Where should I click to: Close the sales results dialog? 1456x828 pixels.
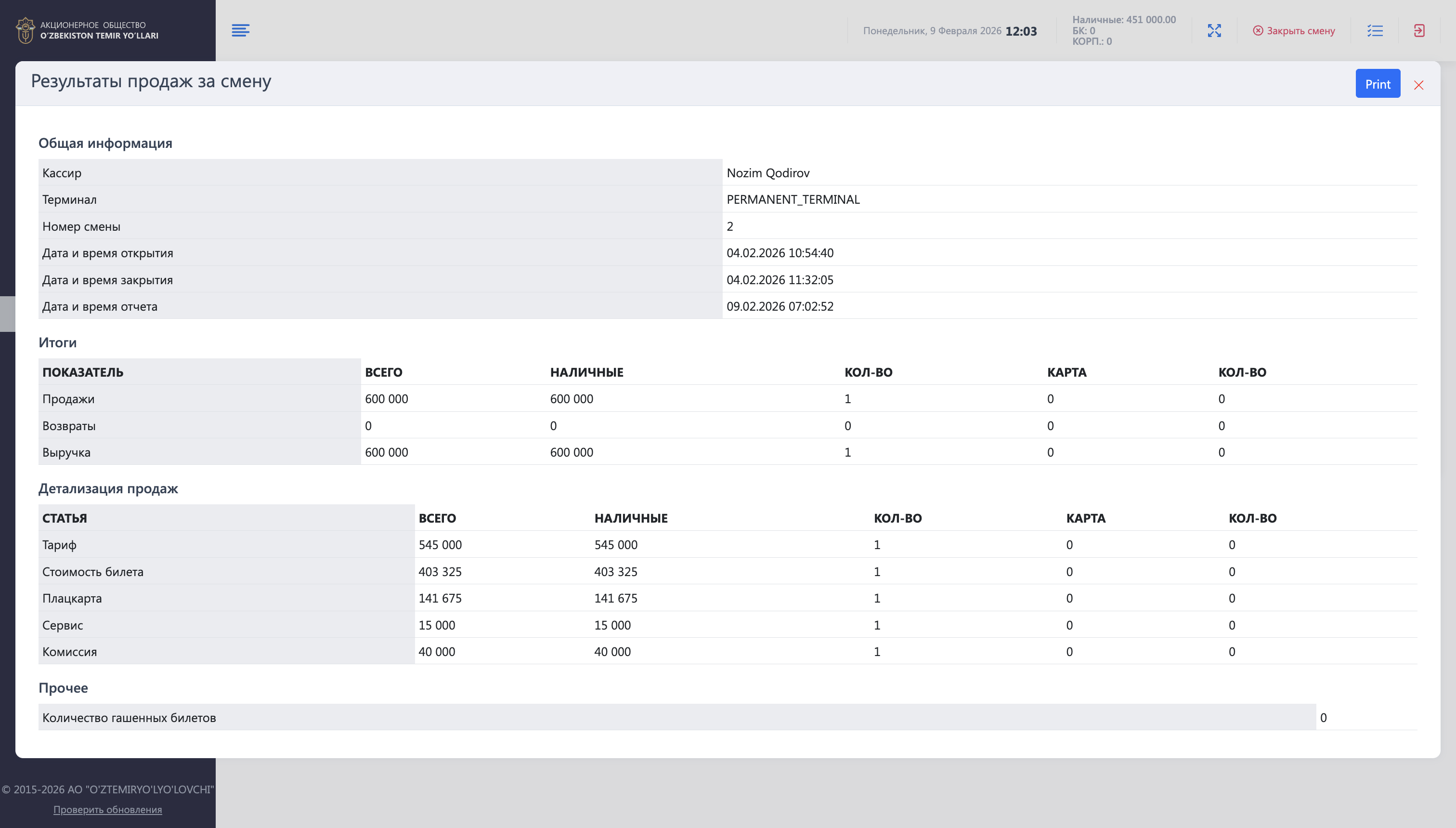point(1418,85)
